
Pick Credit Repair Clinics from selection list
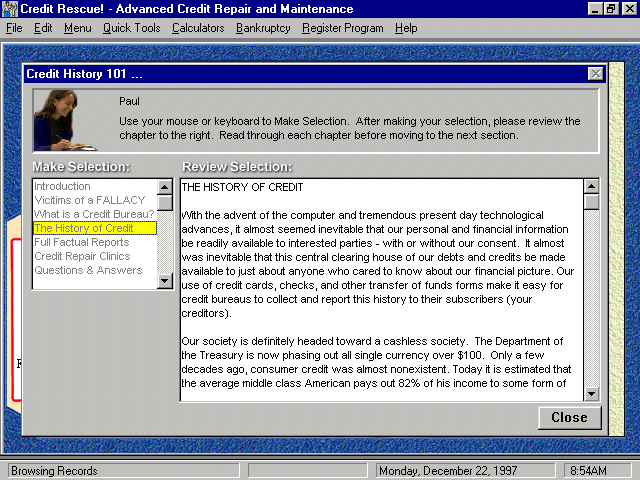click(84, 256)
